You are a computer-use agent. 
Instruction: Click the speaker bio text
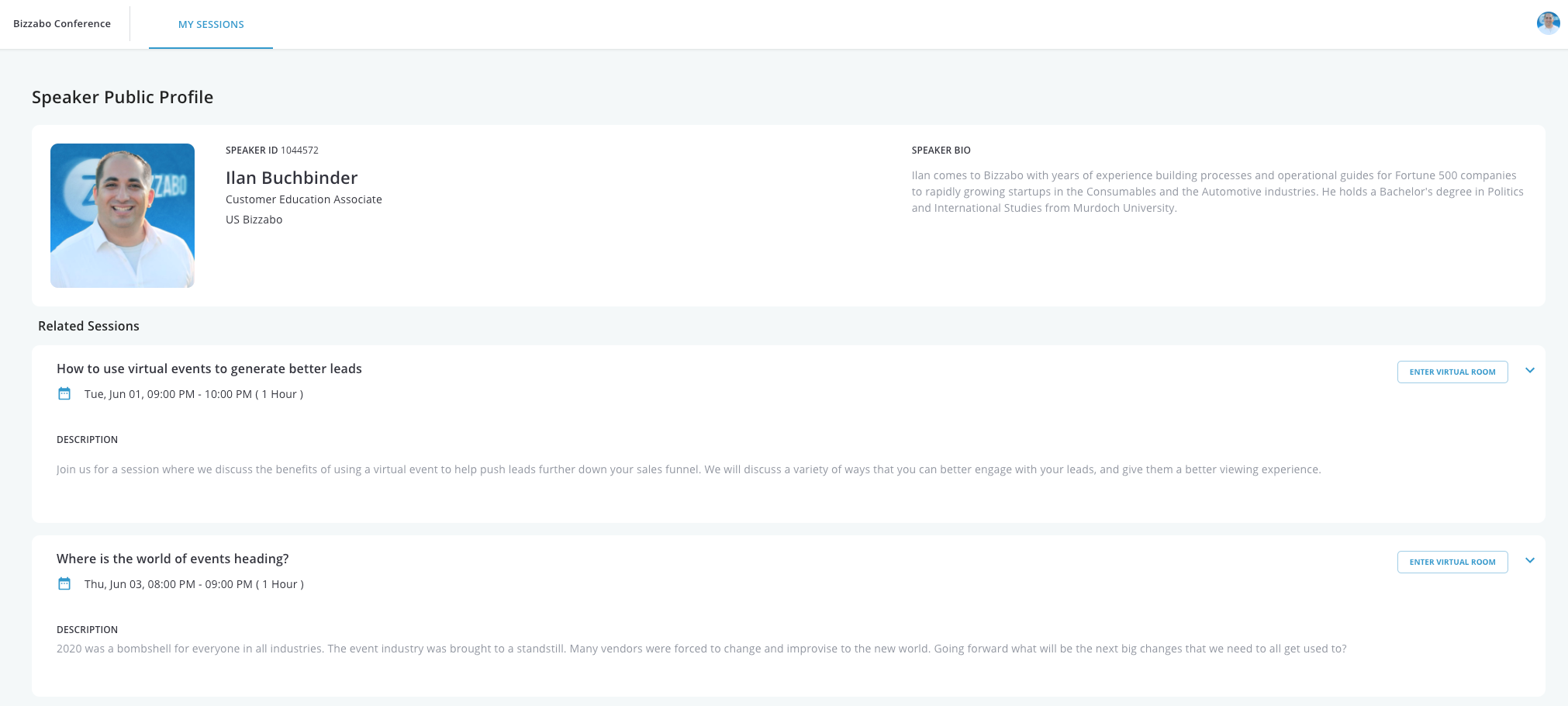point(1217,191)
